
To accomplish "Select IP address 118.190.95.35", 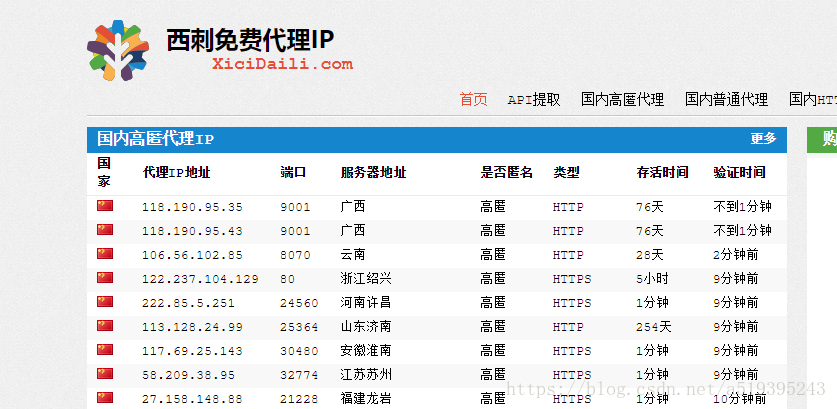I will [x=192, y=207].
